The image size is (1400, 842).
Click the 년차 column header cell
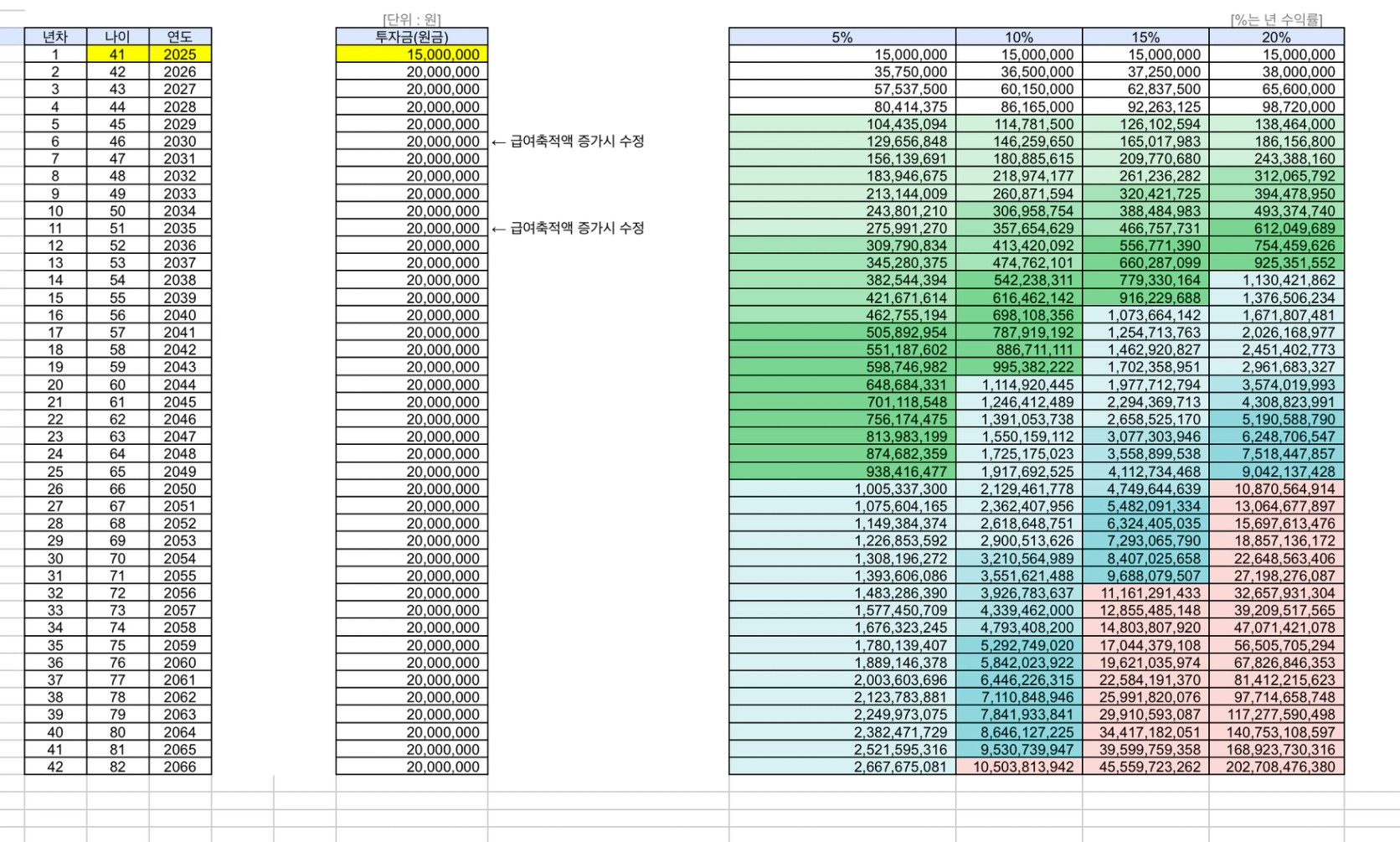point(55,37)
